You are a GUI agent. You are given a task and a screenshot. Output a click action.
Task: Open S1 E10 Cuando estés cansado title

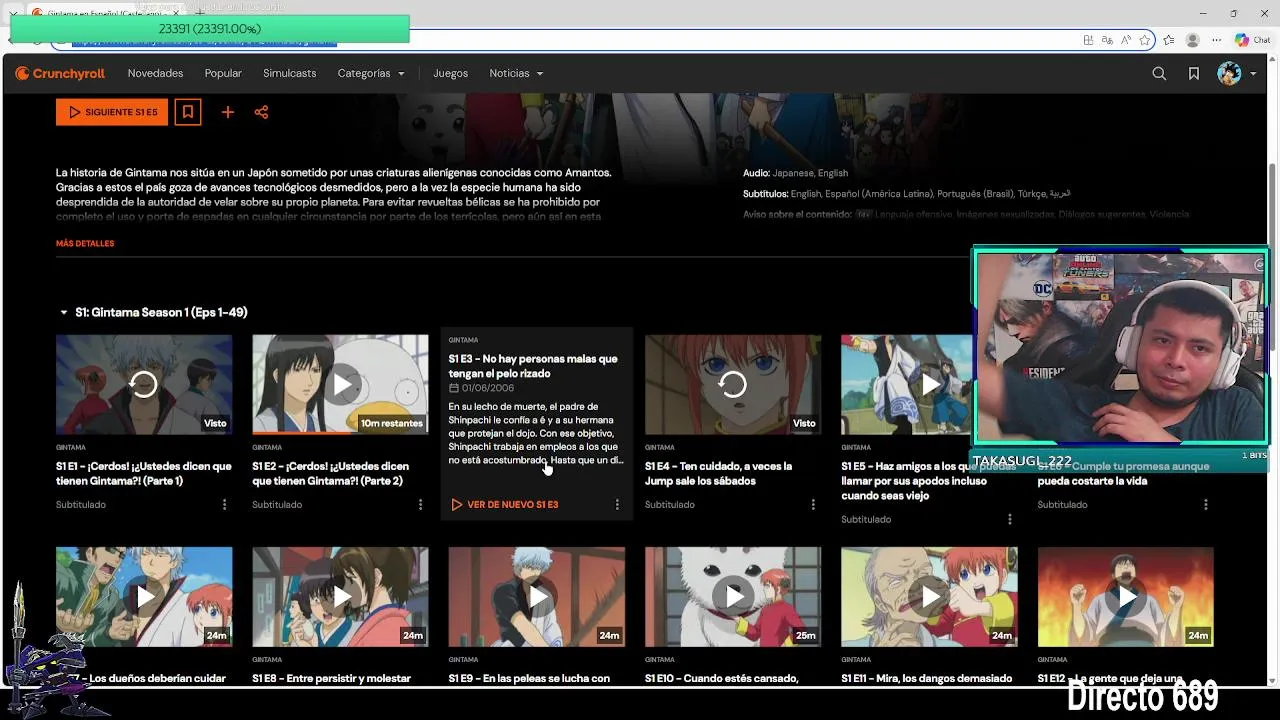pyautogui.click(x=722, y=678)
